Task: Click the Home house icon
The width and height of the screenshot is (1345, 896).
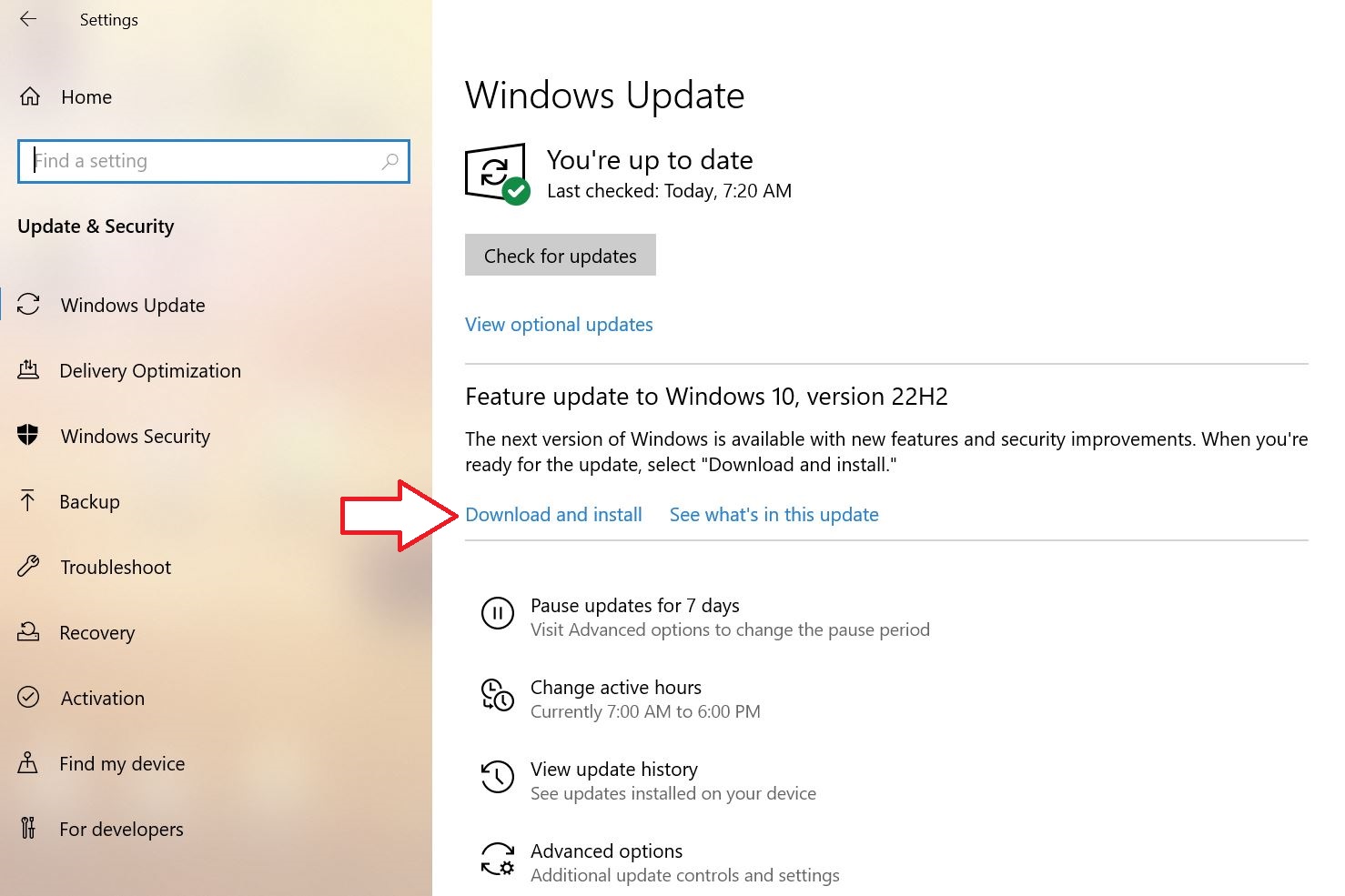Action: (30, 96)
